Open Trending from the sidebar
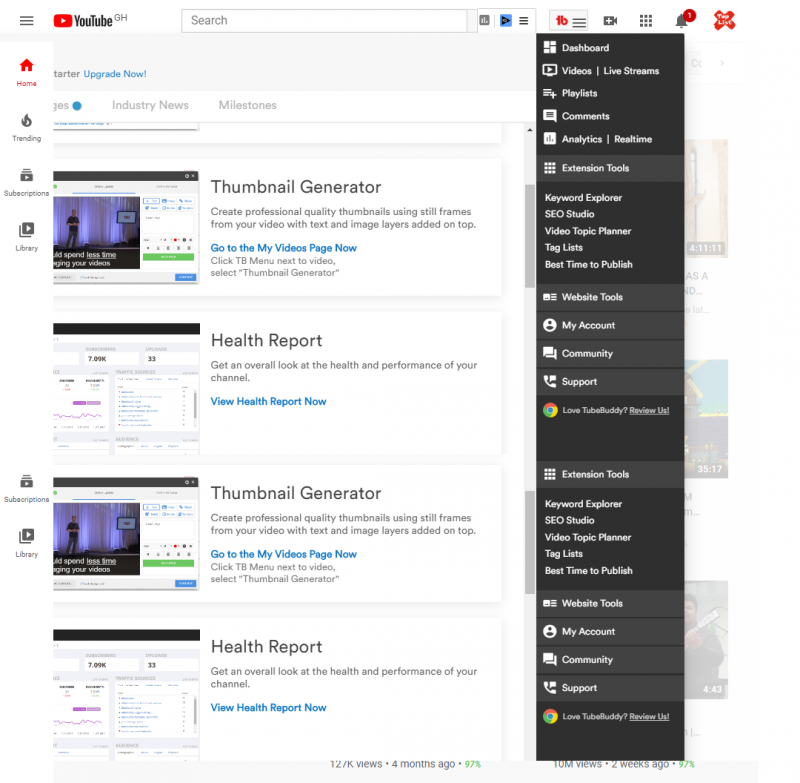Image resolution: width=800 pixels, height=783 pixels. (x=27, y=127)
